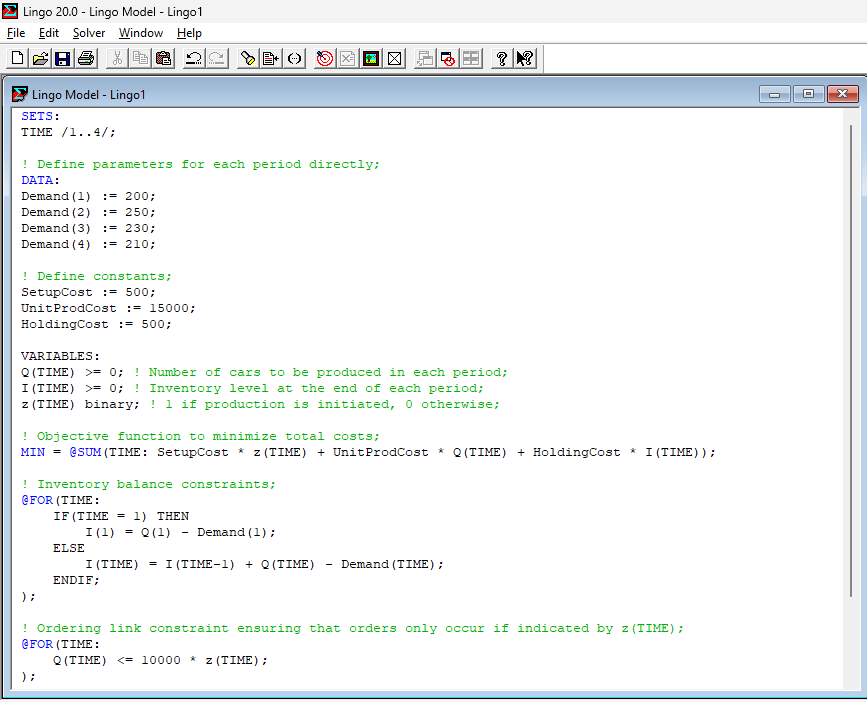
Task: Open the Help Topics question mark icon
Action: click(500, 58)
